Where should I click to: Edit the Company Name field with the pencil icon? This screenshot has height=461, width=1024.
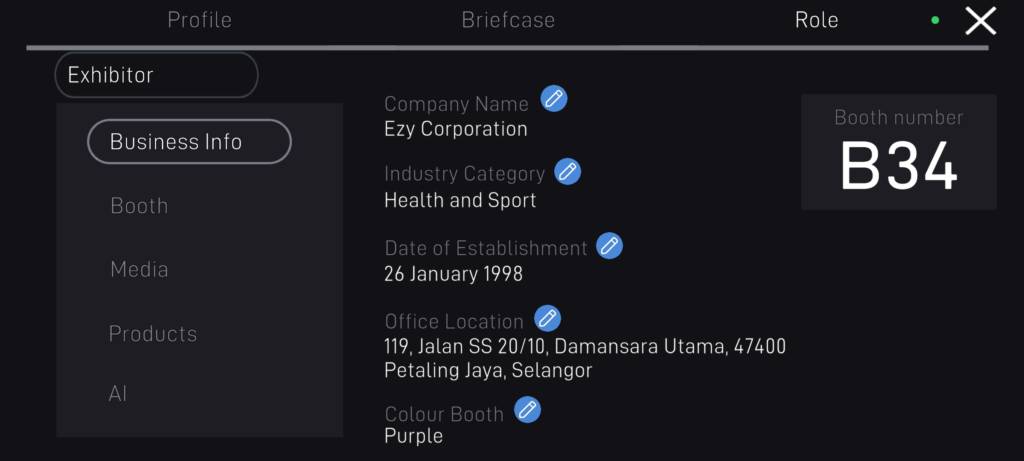point(554,99)
